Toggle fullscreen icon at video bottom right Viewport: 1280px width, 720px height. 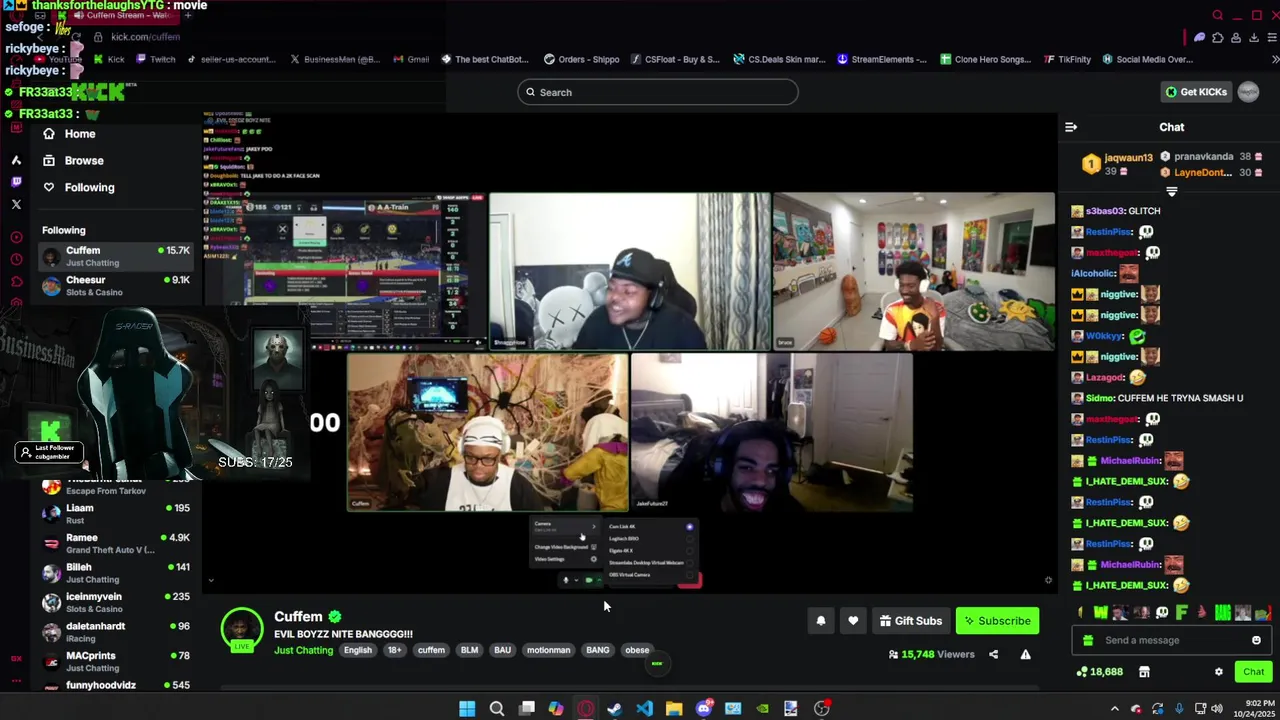(1048, 580)
